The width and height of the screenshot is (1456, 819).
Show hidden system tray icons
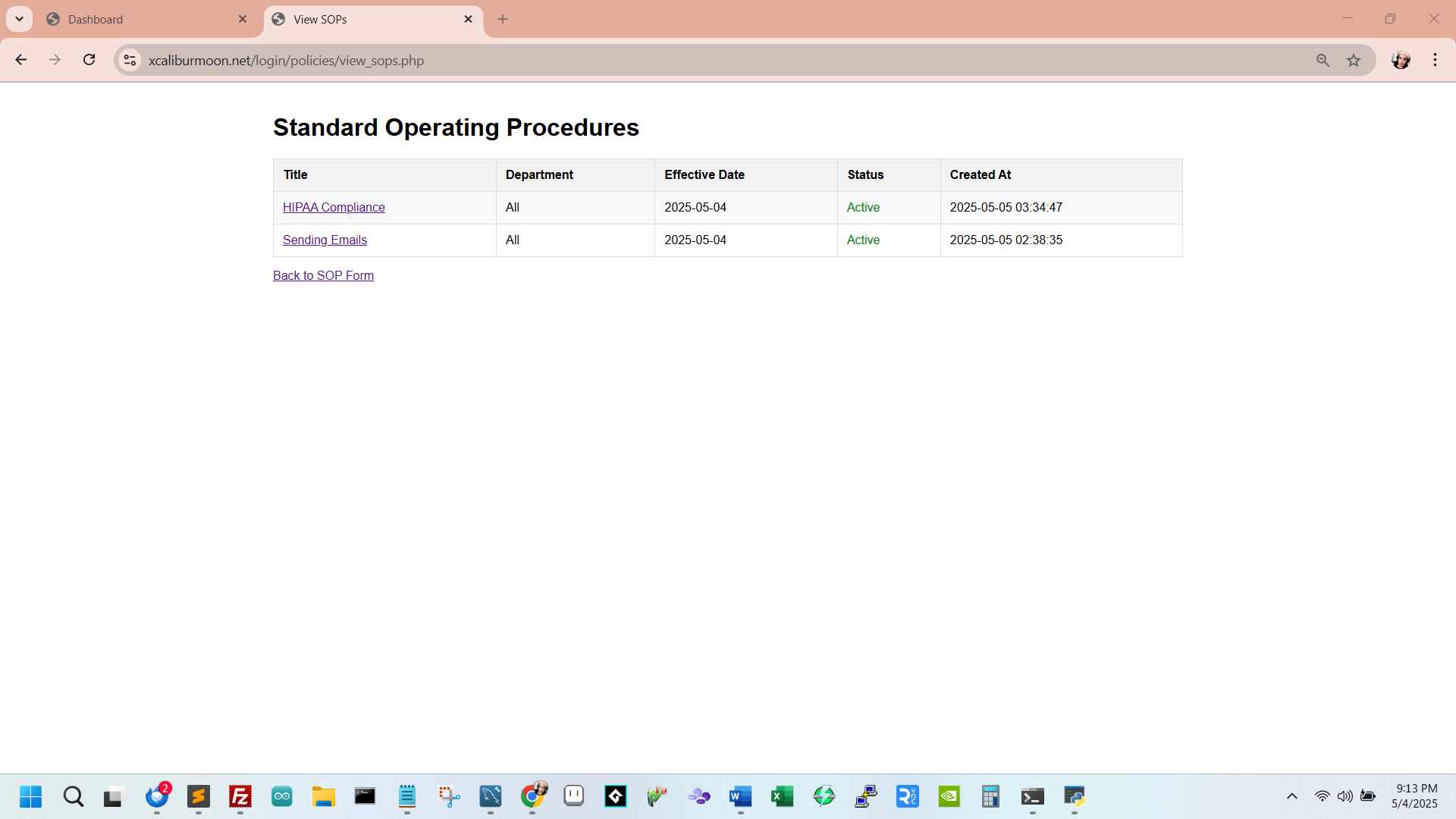1292,796
